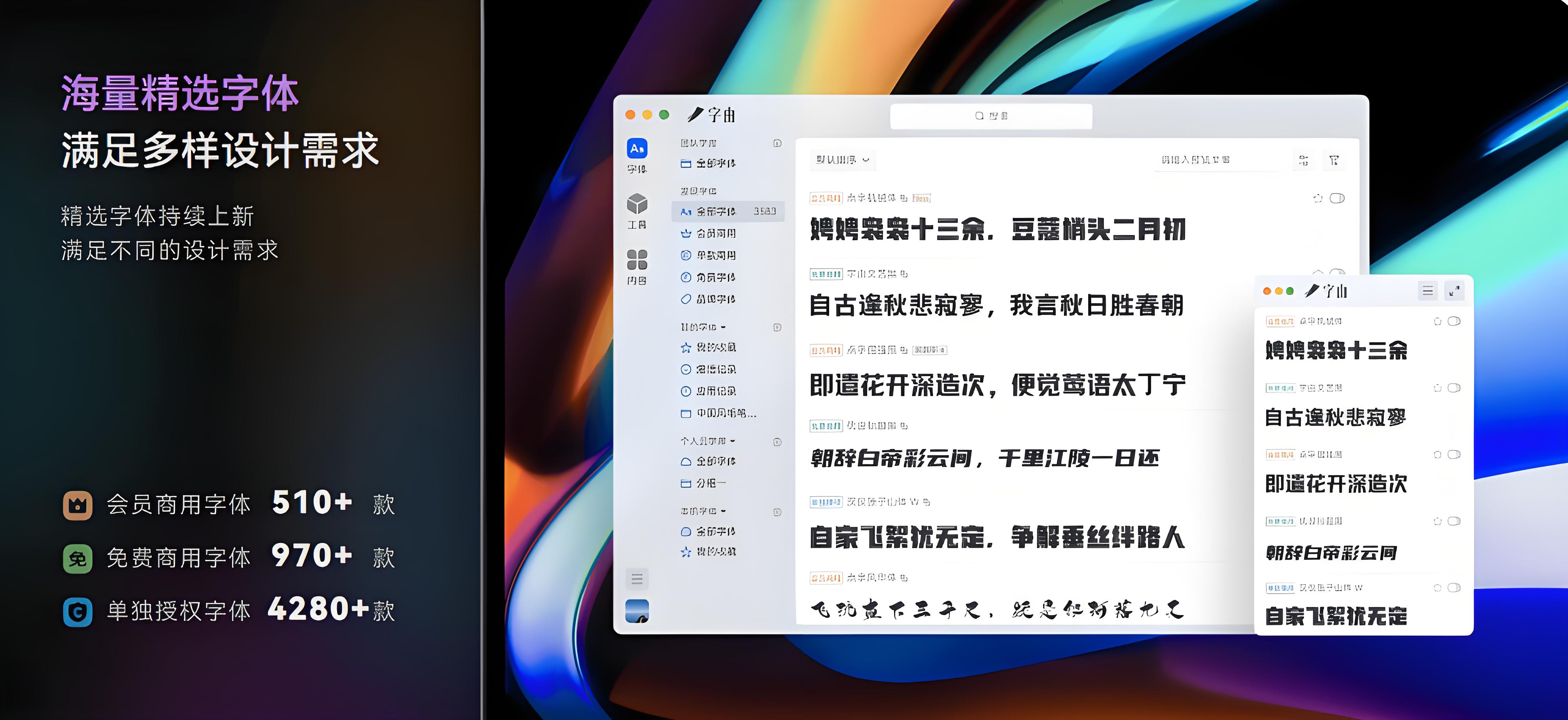1568x720 pixels.
Task: Click green license tag above 自古逢秋悲寂寥 in main window
Action: pyautogui.click(x=826, y=274)
